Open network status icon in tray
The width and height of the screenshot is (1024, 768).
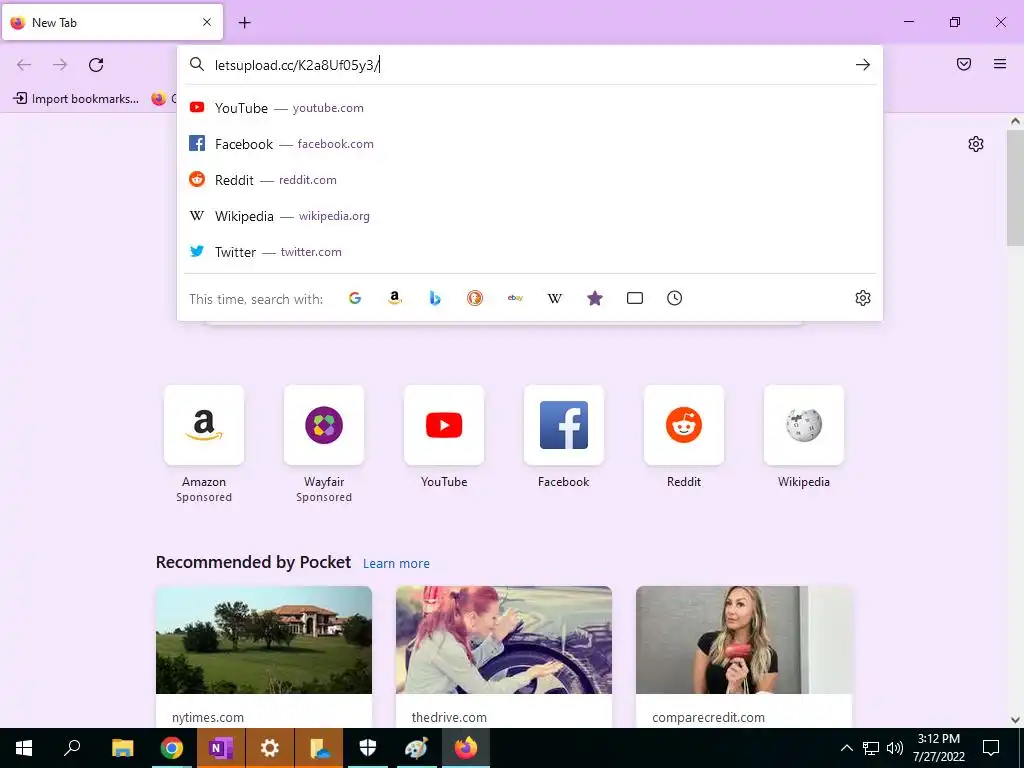871,748
